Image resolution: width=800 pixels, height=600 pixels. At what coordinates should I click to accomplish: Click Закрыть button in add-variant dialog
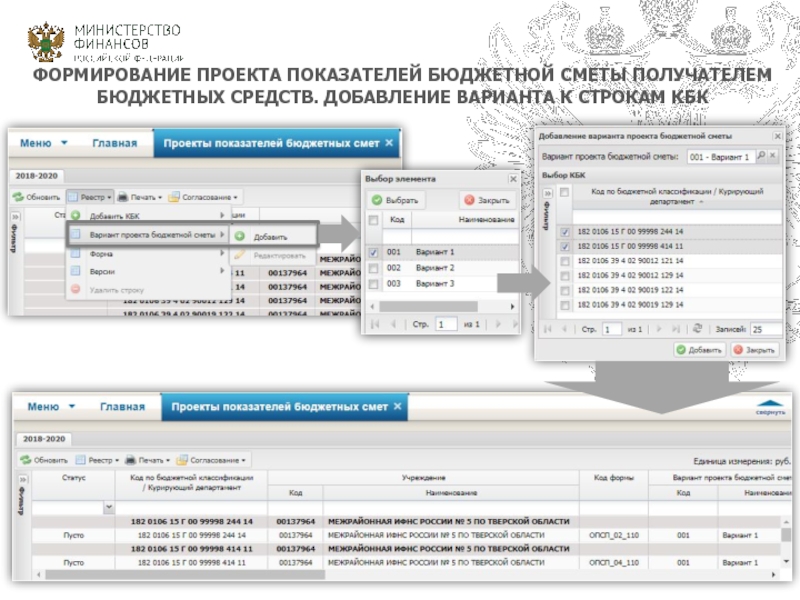tap(754, 350)
